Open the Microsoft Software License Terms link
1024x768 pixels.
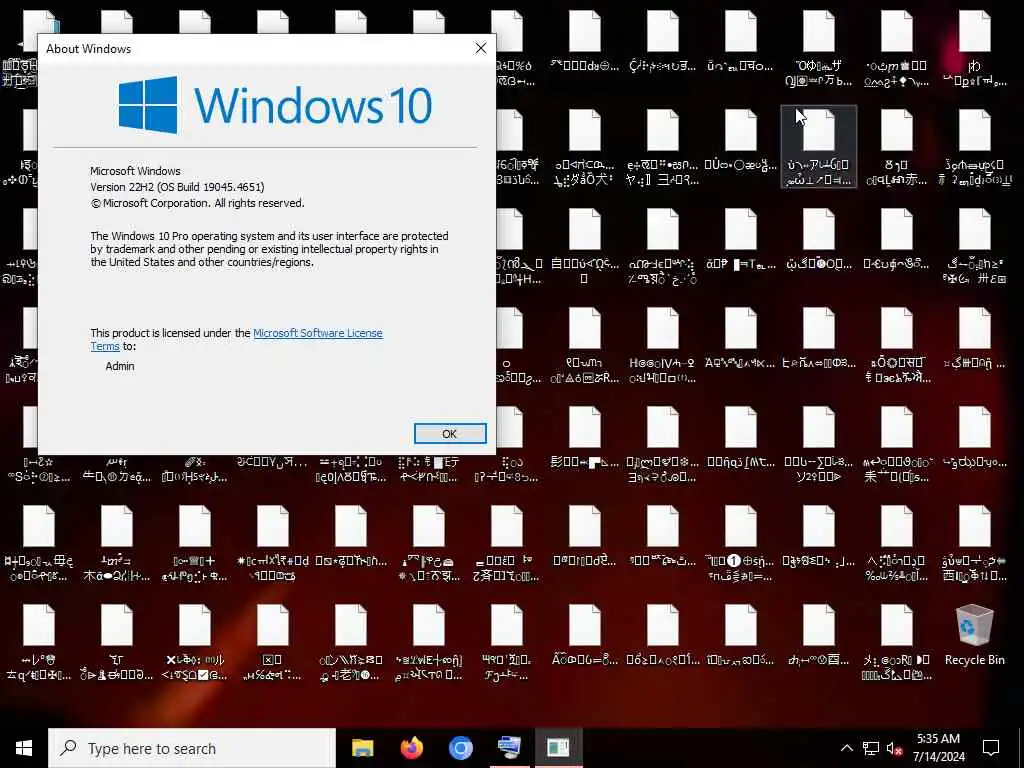point(236,340)
